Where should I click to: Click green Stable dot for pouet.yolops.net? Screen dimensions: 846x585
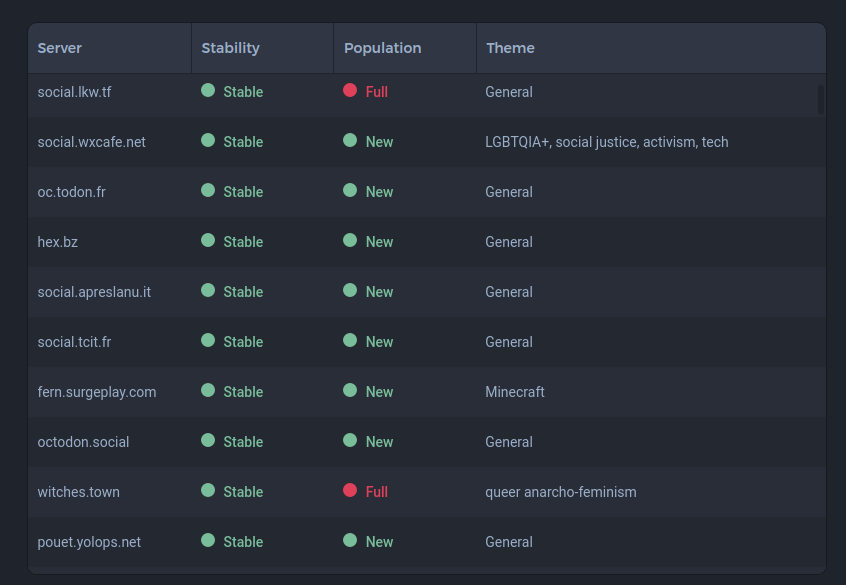coord(208,540)
